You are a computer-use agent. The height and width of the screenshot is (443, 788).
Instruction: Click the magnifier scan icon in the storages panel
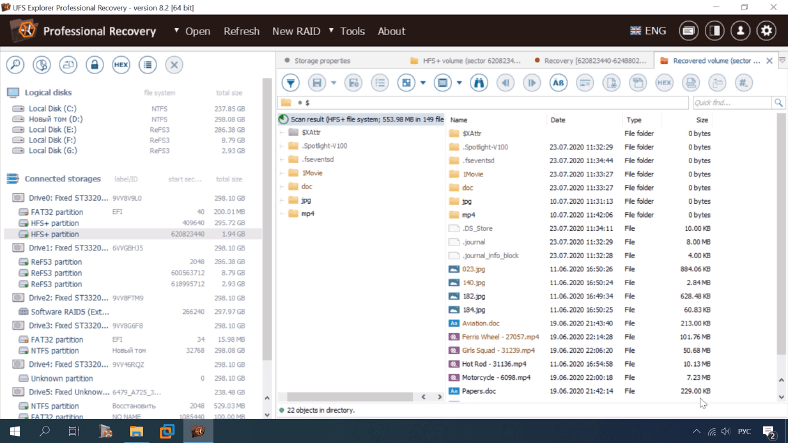[x=15, y=65]
